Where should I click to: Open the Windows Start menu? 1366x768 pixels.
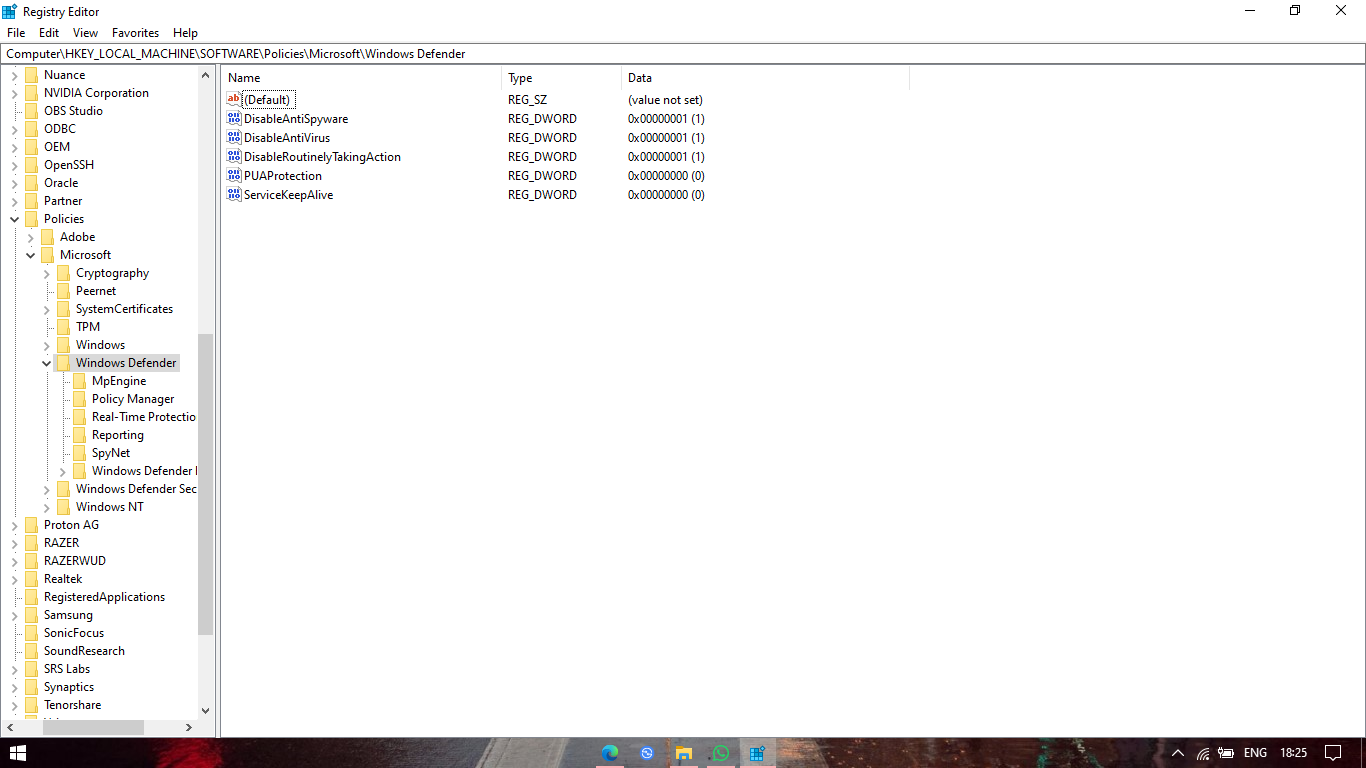[x=17, y=753]
